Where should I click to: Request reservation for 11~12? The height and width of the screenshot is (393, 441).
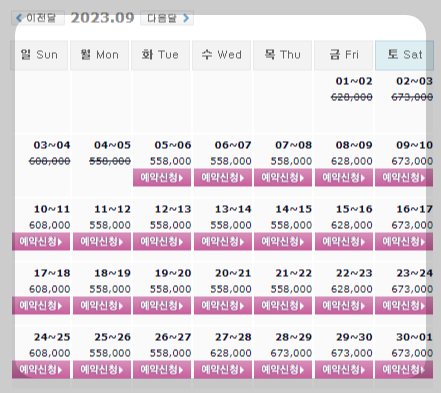[102, 241]
